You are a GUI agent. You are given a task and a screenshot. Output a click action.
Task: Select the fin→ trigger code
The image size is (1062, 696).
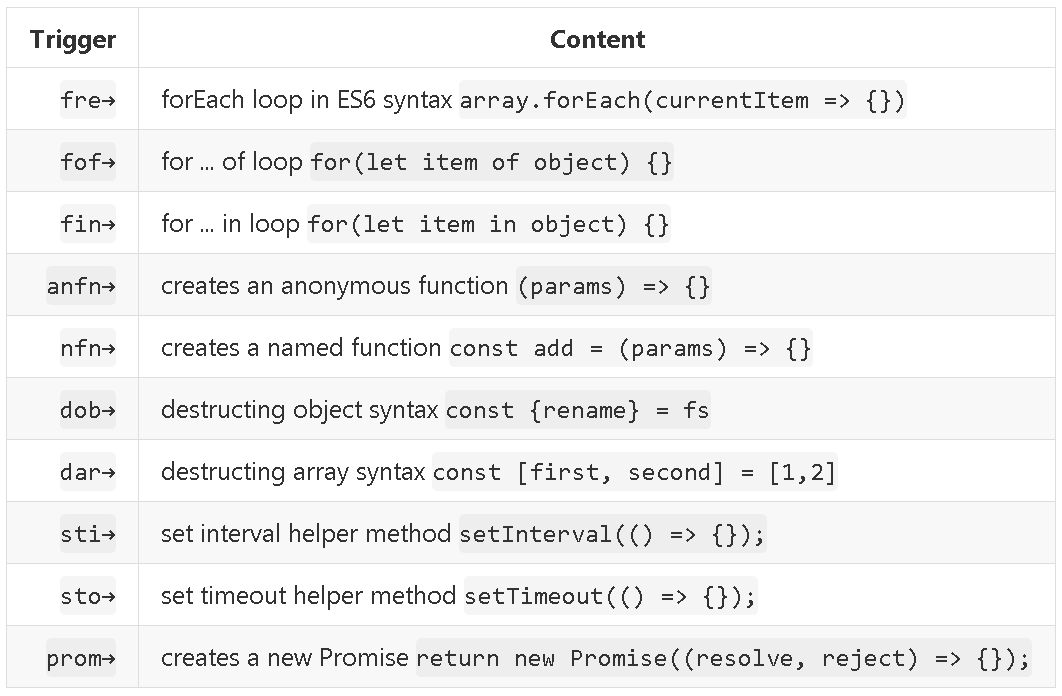88,224
